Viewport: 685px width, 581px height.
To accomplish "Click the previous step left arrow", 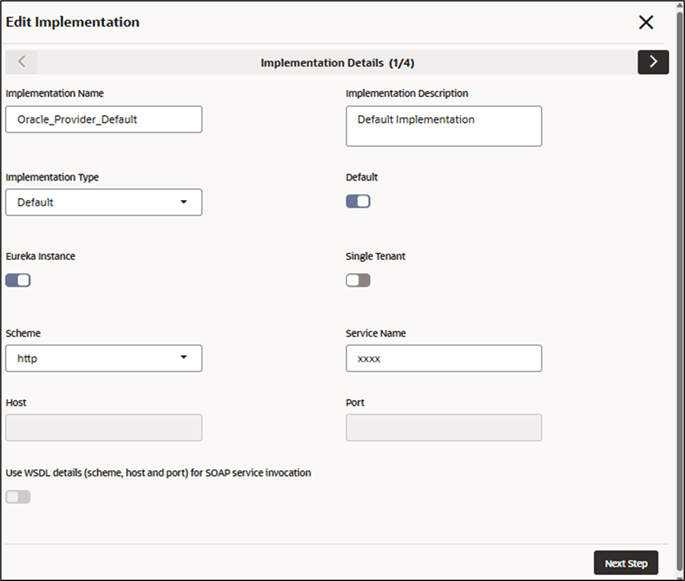I will pyautogui.click(x=22, y=62).
